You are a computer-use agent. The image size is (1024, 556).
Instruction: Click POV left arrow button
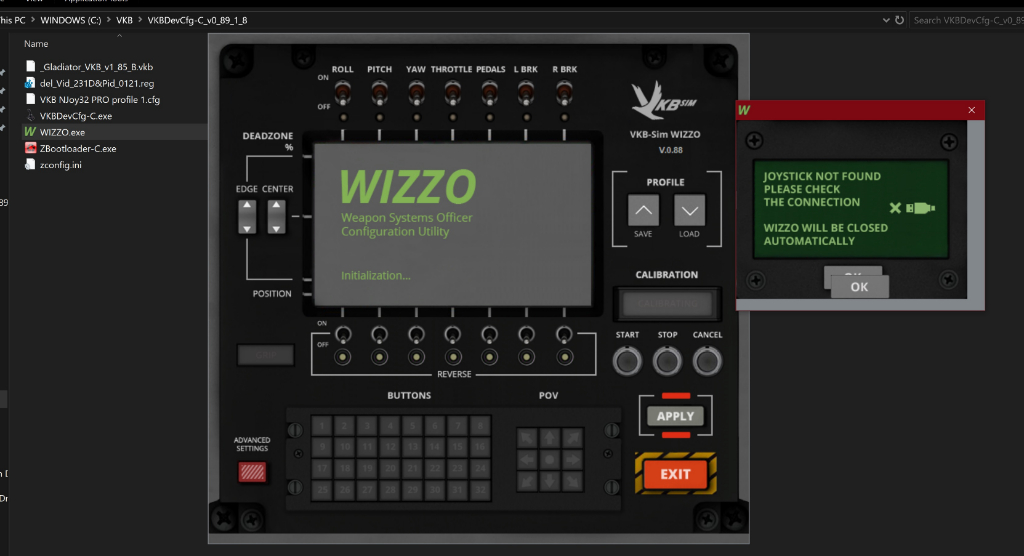pyautogui.click(x=527, y=460)
